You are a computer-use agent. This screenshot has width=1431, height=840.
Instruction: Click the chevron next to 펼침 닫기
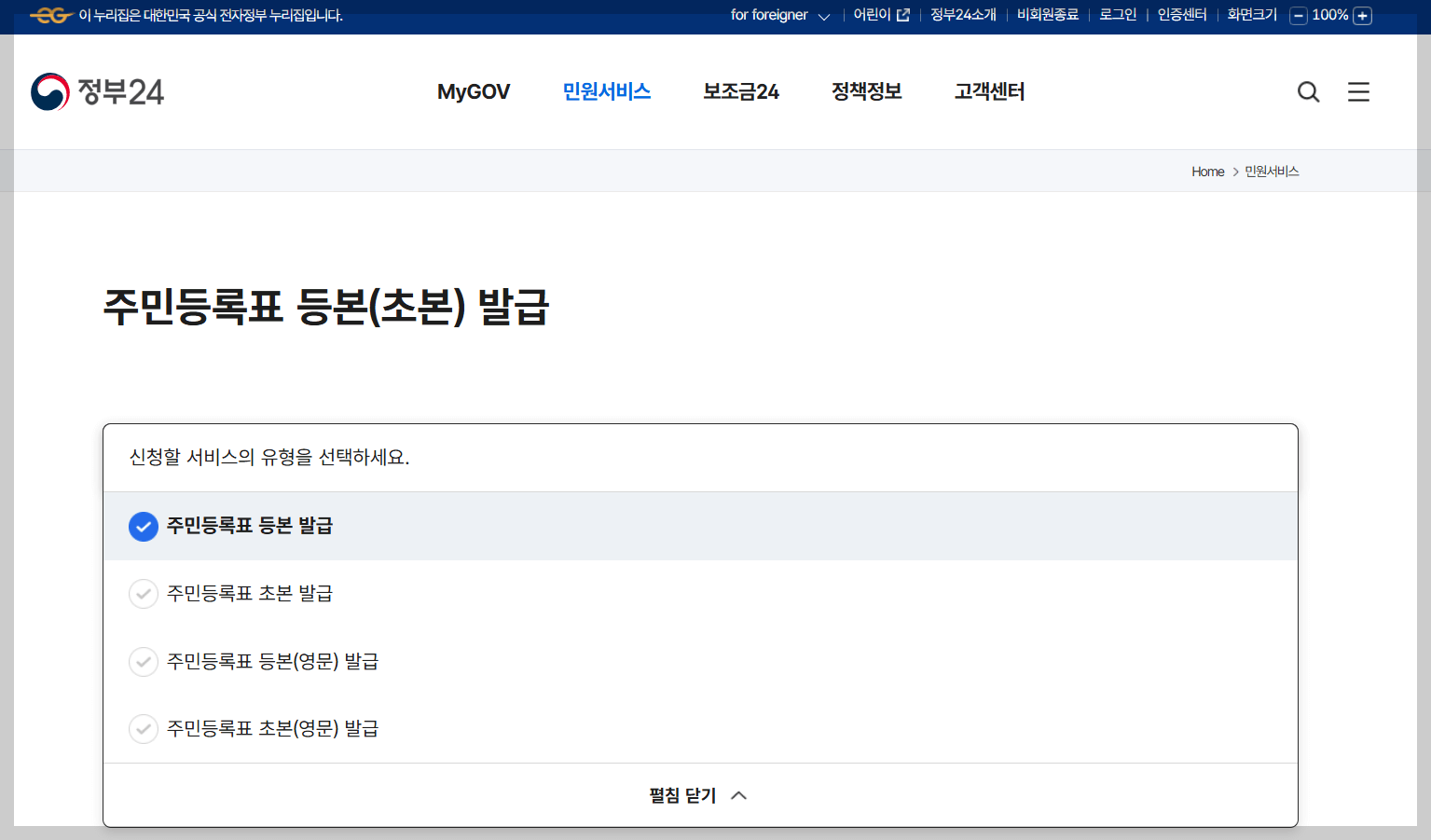(739, 794)
